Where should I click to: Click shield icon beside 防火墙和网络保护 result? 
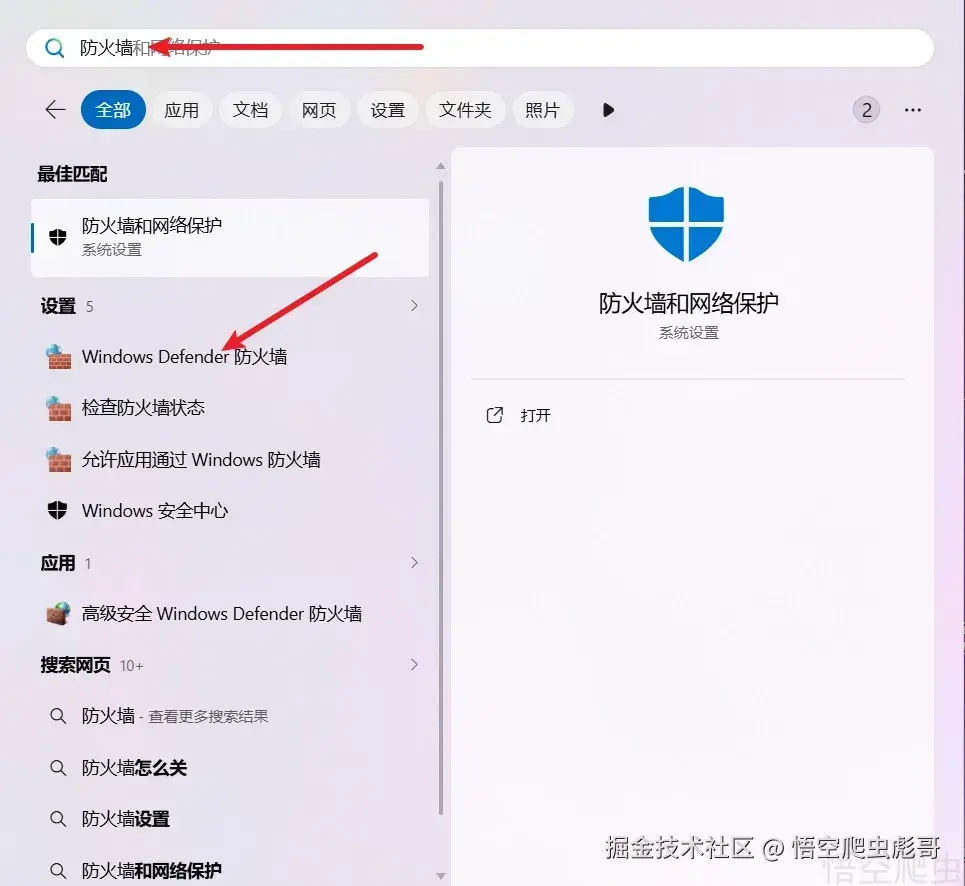(x=58, y=237)
